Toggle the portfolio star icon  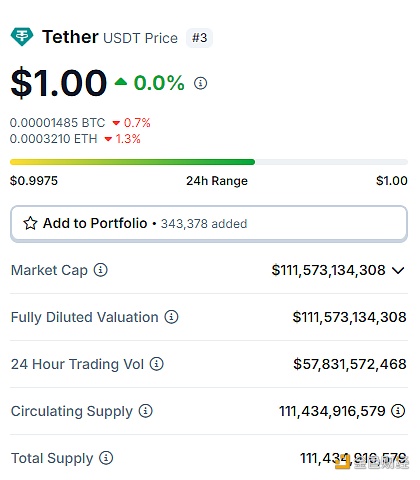point(30,223)
